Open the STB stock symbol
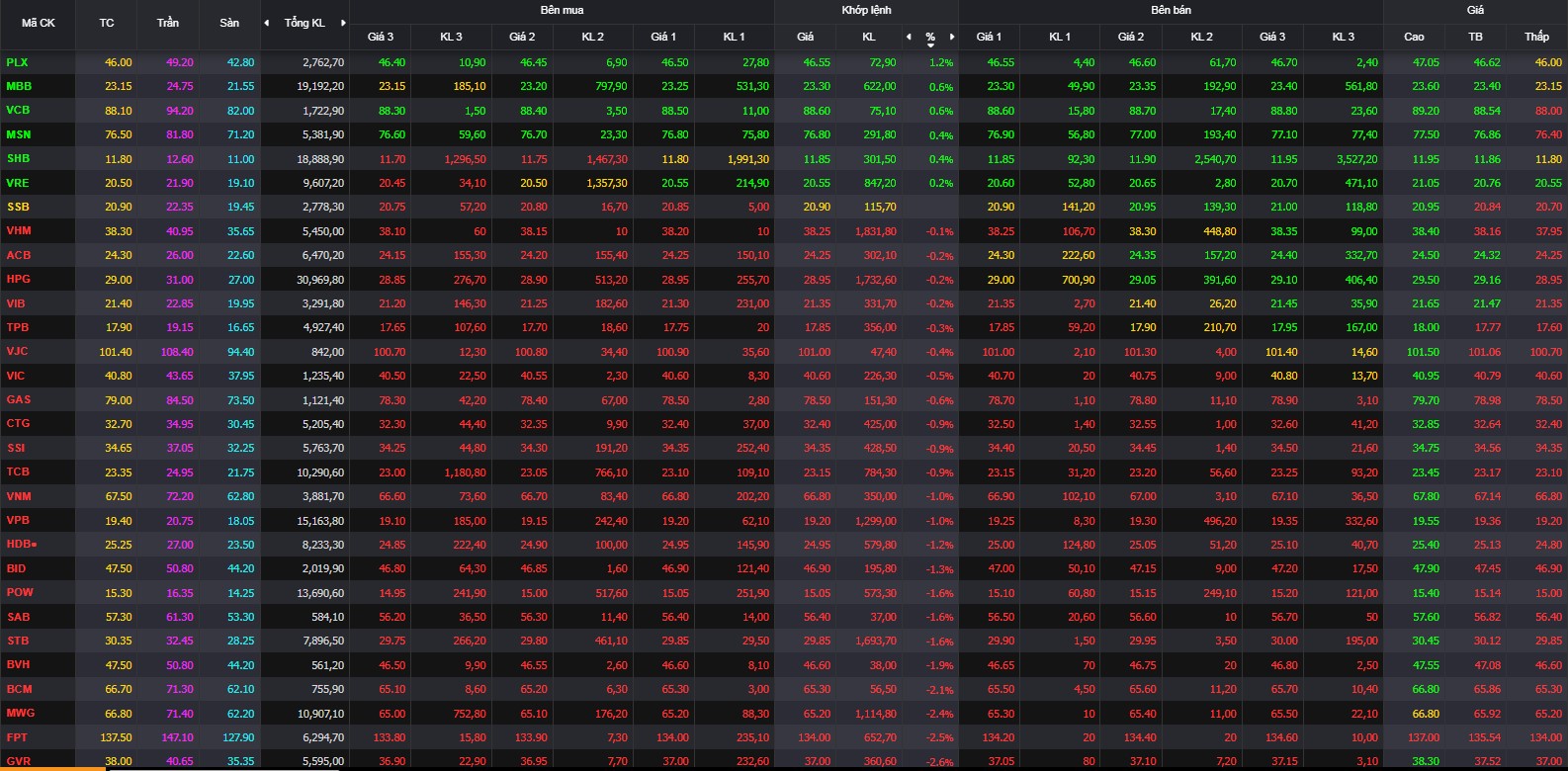The image size is (1568, 771). (18, 641)
